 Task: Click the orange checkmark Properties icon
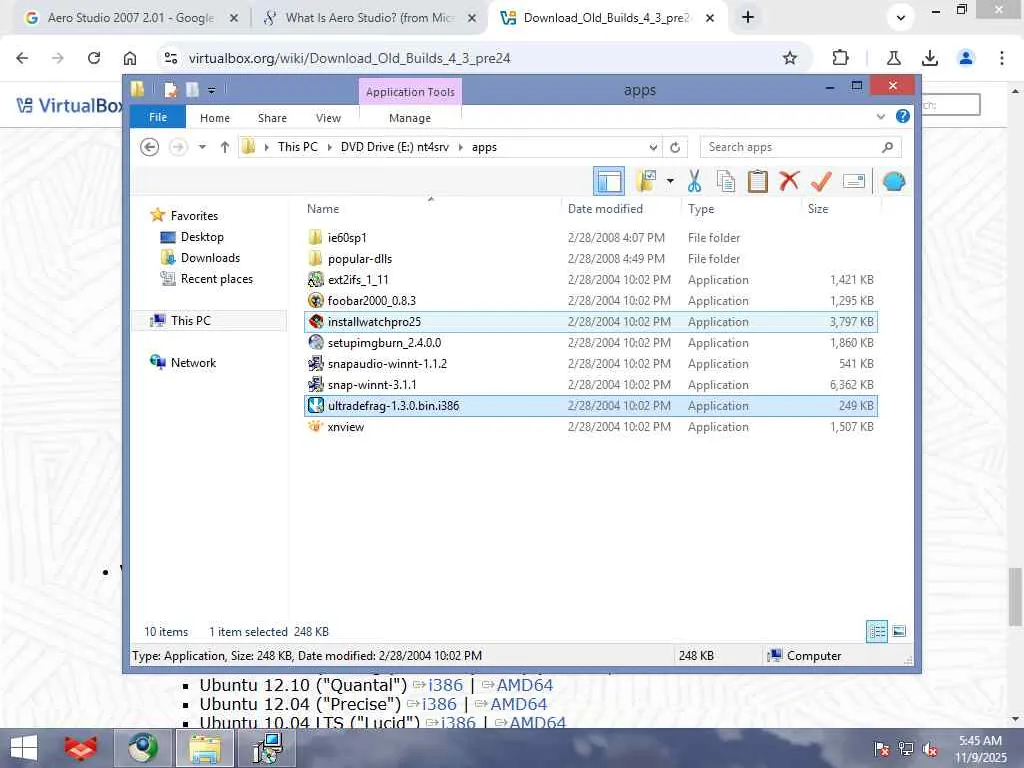click(821, 181)
